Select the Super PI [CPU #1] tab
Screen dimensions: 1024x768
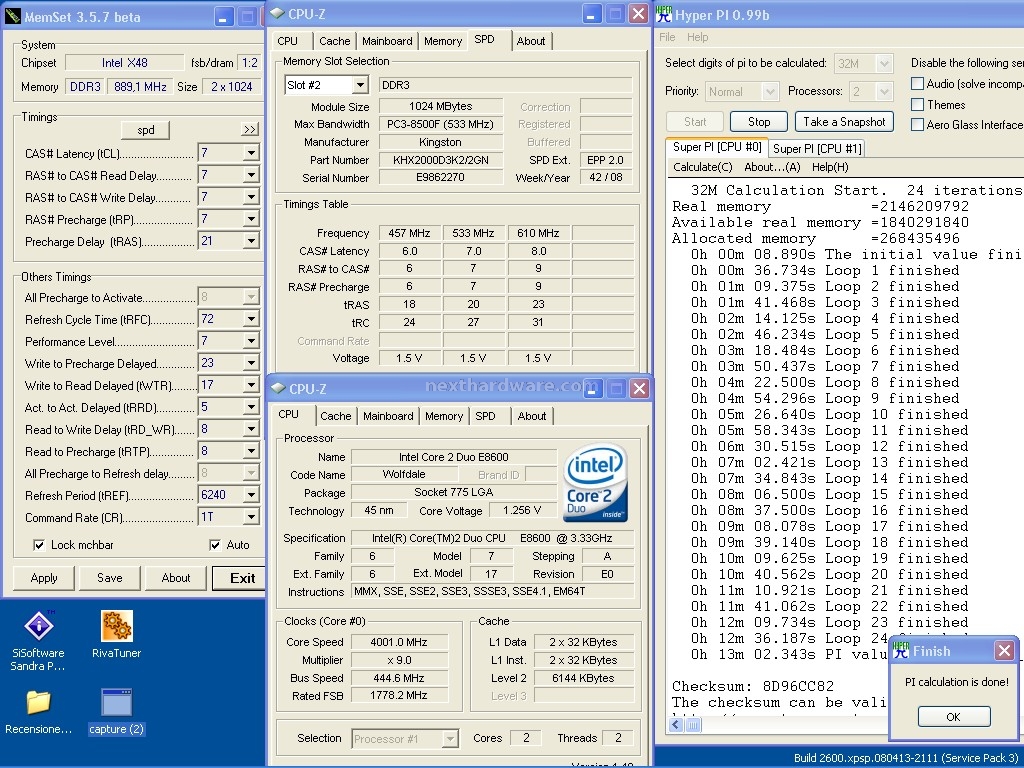[818, 149]
